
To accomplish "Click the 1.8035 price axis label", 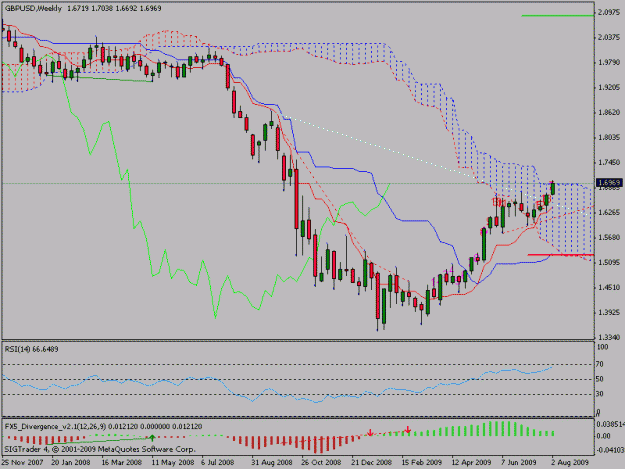I will pyautogui.click(x=609, y=137).
